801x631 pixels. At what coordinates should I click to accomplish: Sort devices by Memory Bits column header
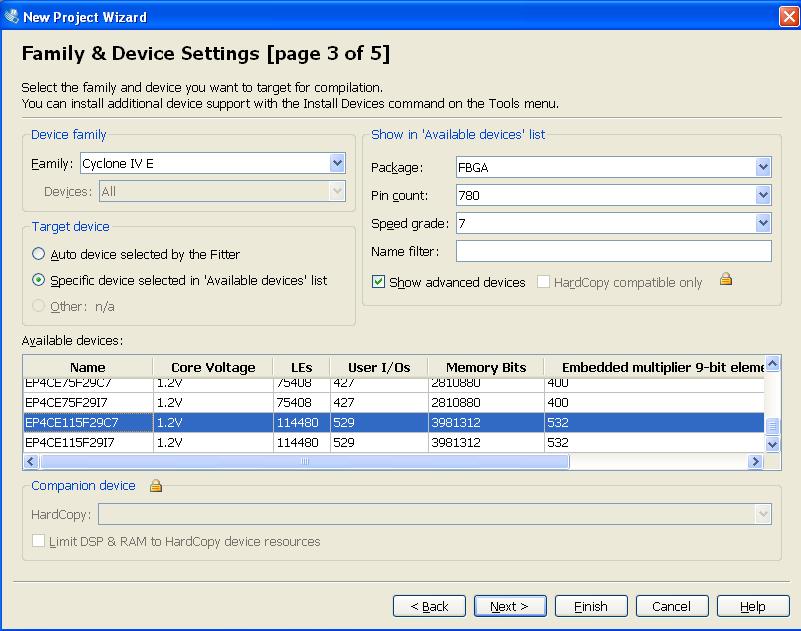click(x=486, y=367)
